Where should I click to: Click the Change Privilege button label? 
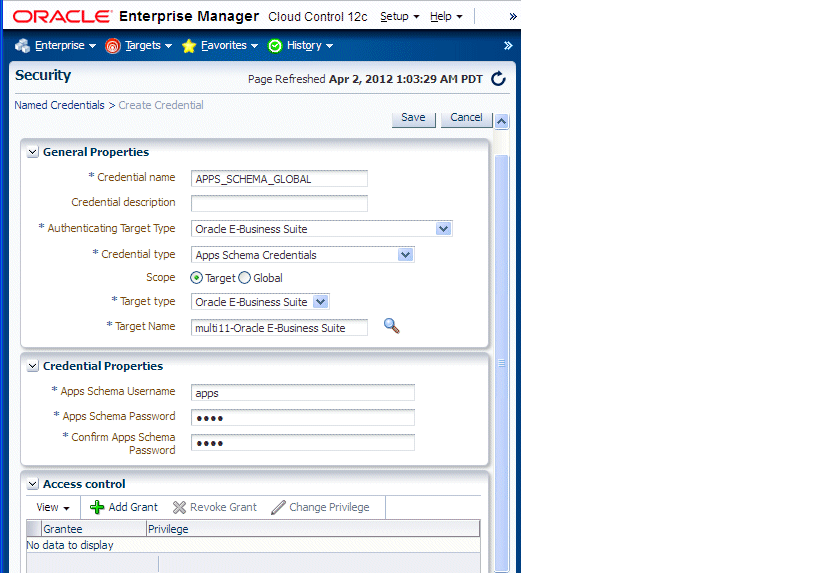click(x=329, y=507)
